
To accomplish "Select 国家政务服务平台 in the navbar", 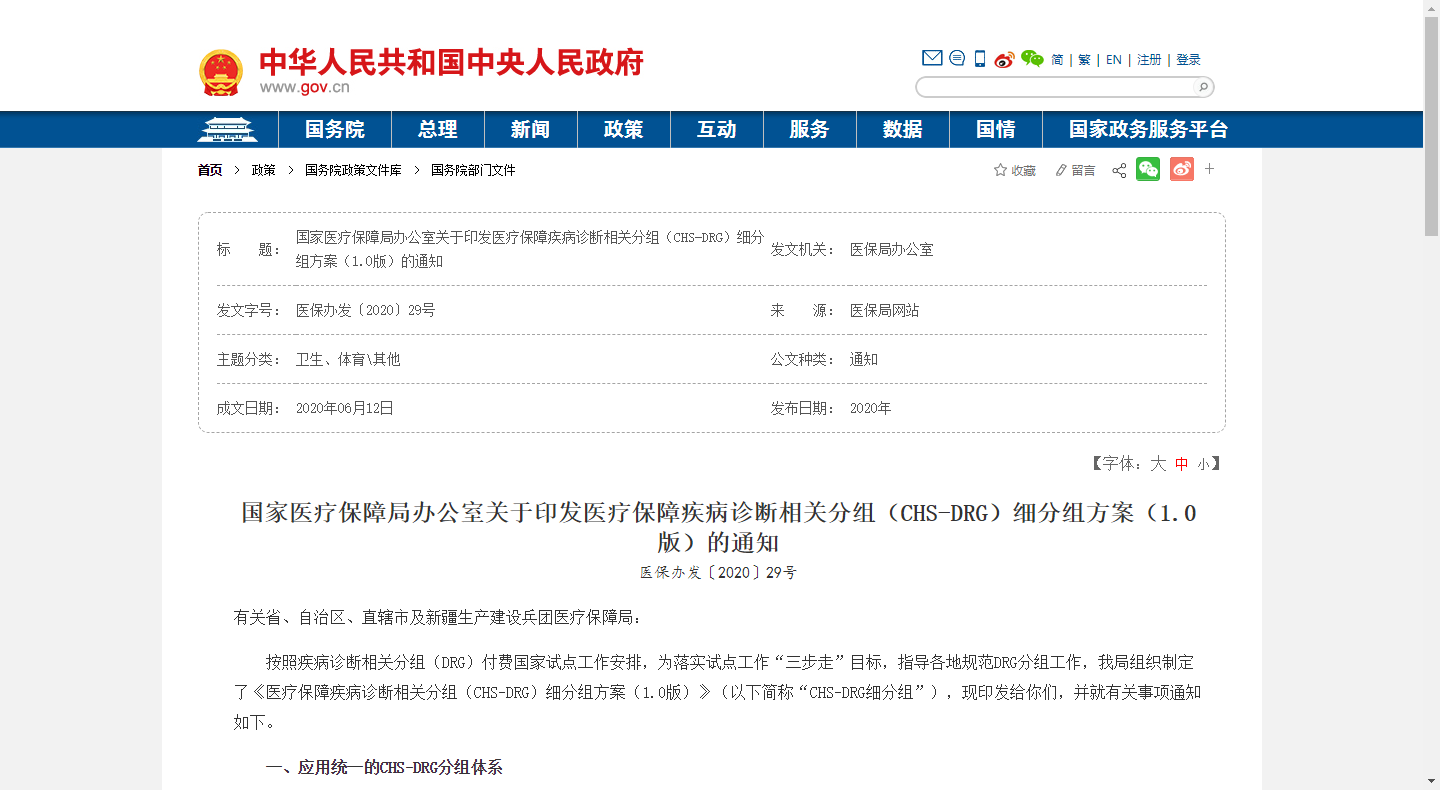I will tap(1147, 130).
